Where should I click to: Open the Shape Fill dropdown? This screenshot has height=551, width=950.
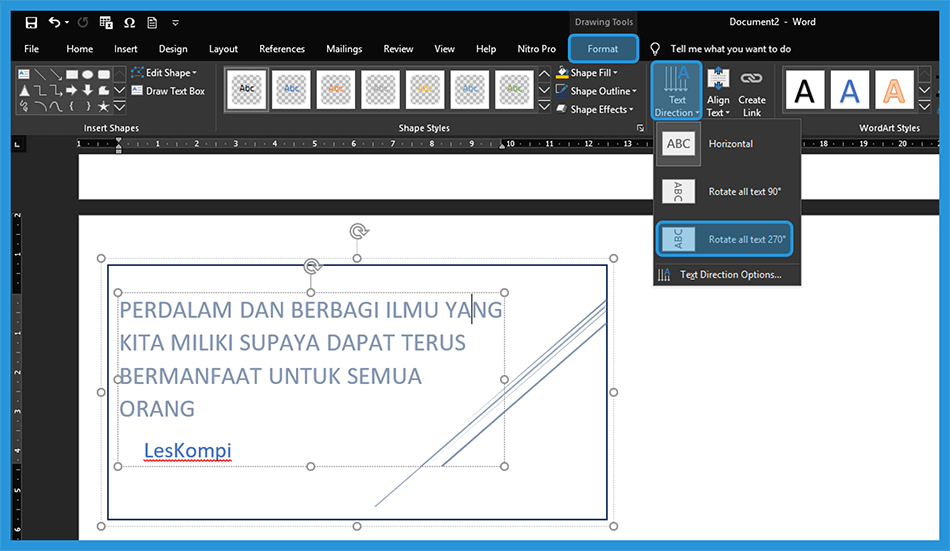[586, 73]
